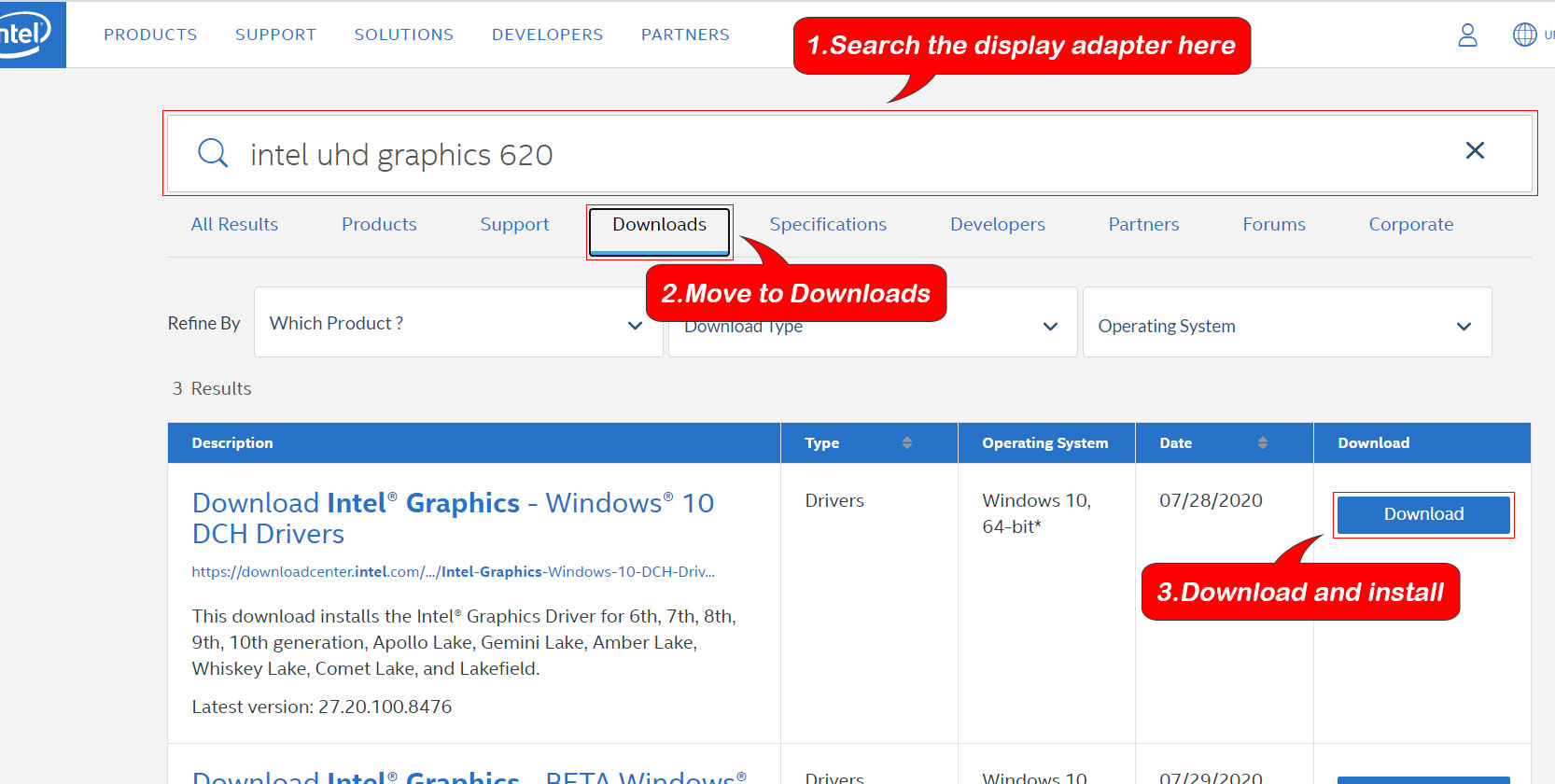Click the search input field
Image resolution: width=1555 pixels, height=784 pixels.
coord(849,154)
